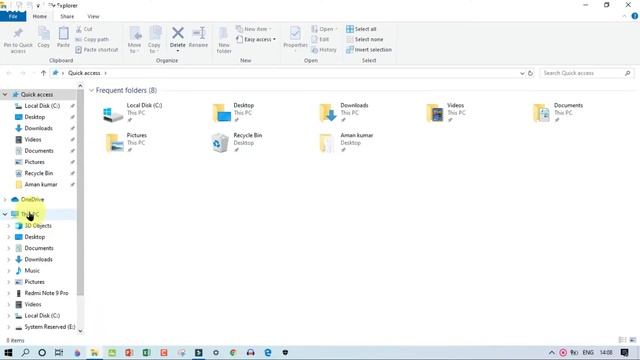640x360 pixels.
Task: Open the Copy to dropdown
Action: click(154, 40)
